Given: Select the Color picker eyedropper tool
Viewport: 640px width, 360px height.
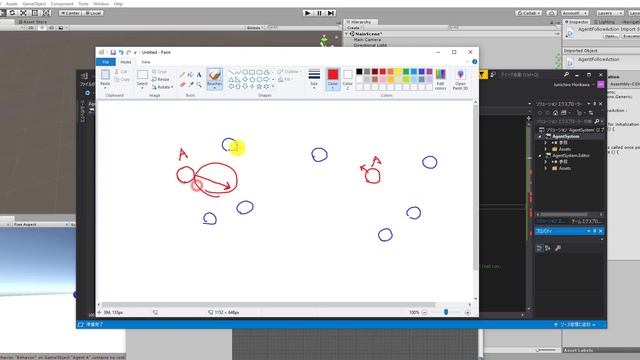Looking at the screenshot, I should [191, 84].
